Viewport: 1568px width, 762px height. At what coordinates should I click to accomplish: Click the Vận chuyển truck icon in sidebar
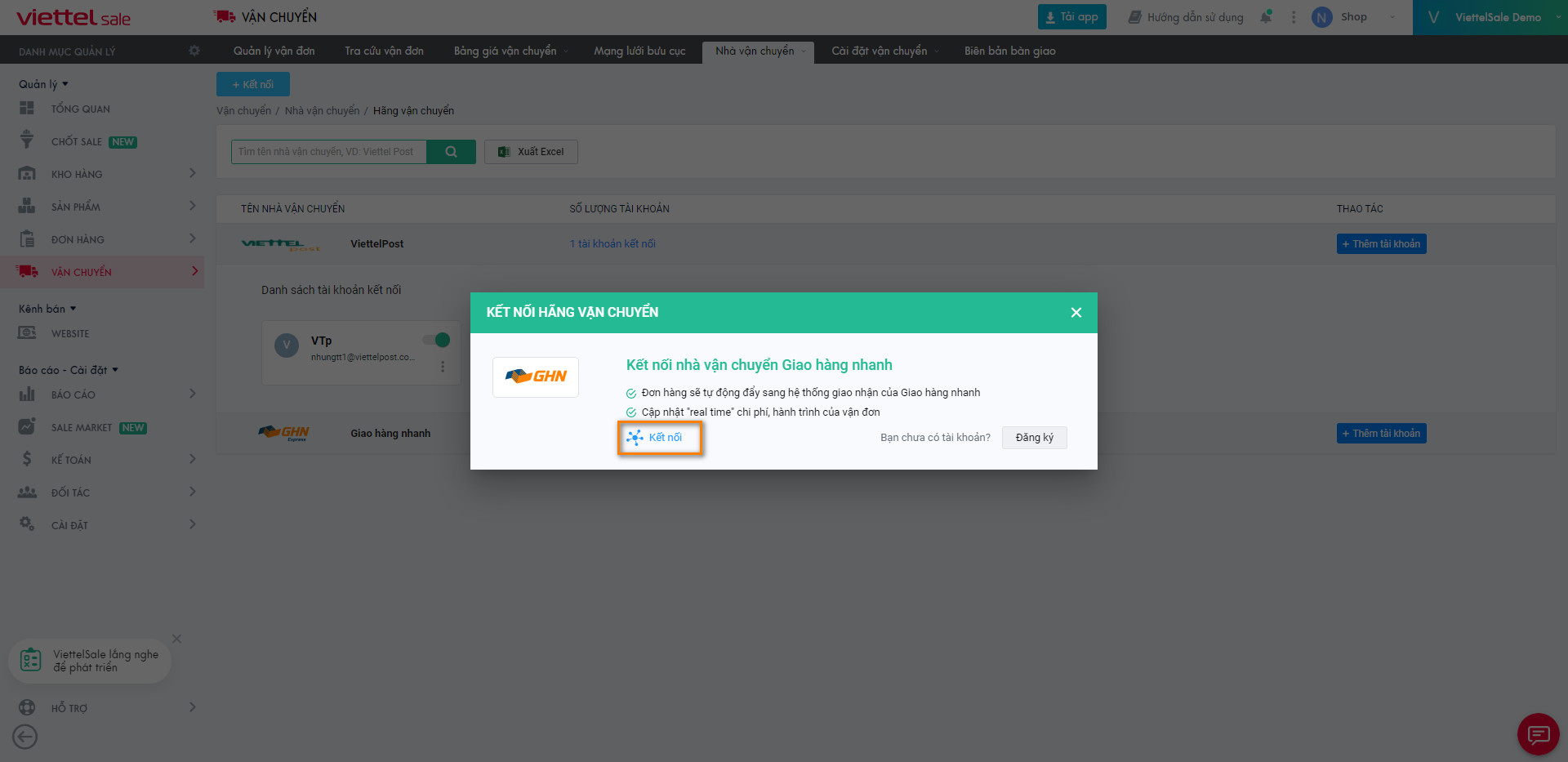[x=27, y=271]
